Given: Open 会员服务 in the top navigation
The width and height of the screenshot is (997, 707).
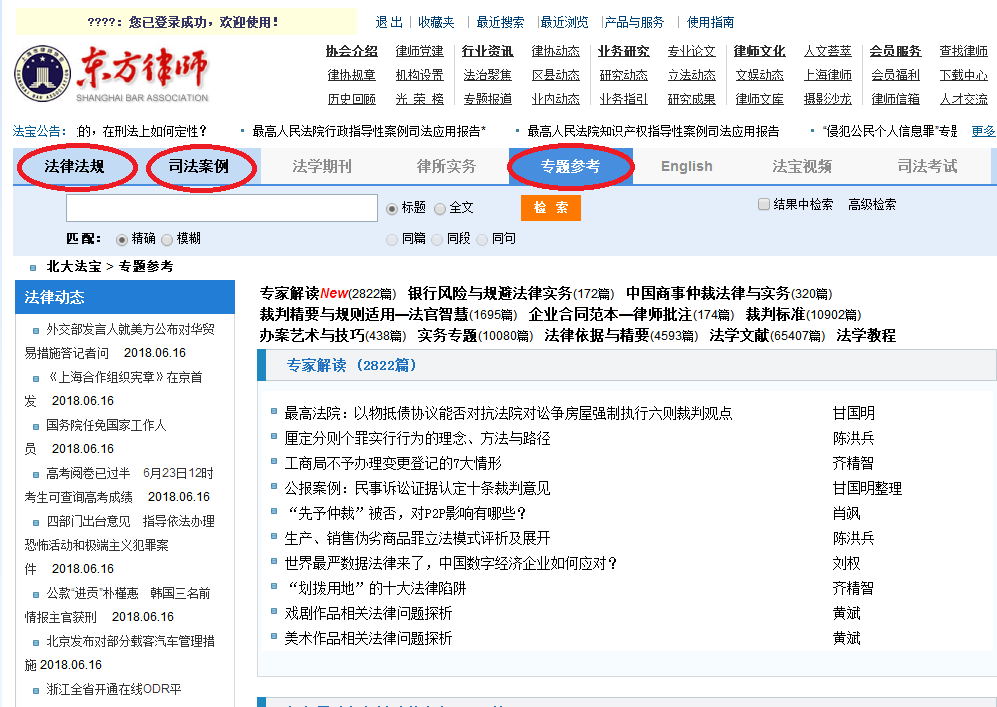Looking at the screenshot, I should tap(895, 51).
